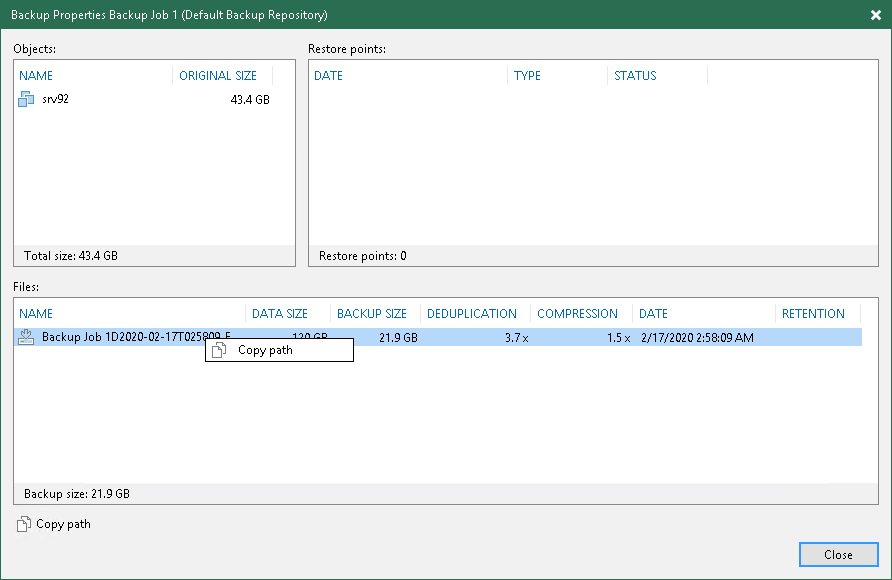The image size is (892, 580).
Task: Click the srv92 machine icon
Action: point(26,100)
